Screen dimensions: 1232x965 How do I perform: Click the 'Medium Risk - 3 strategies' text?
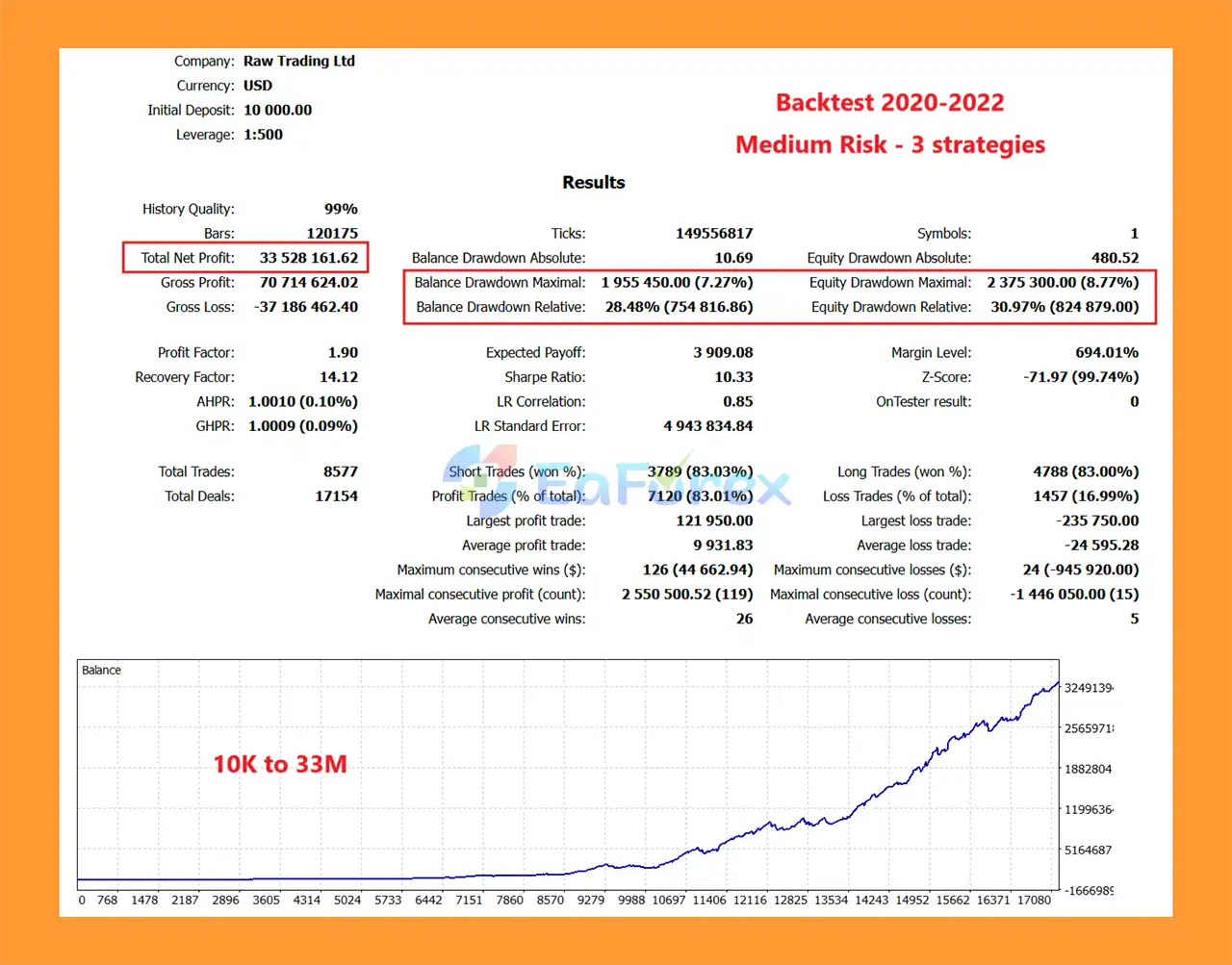[x=889, y=145]
